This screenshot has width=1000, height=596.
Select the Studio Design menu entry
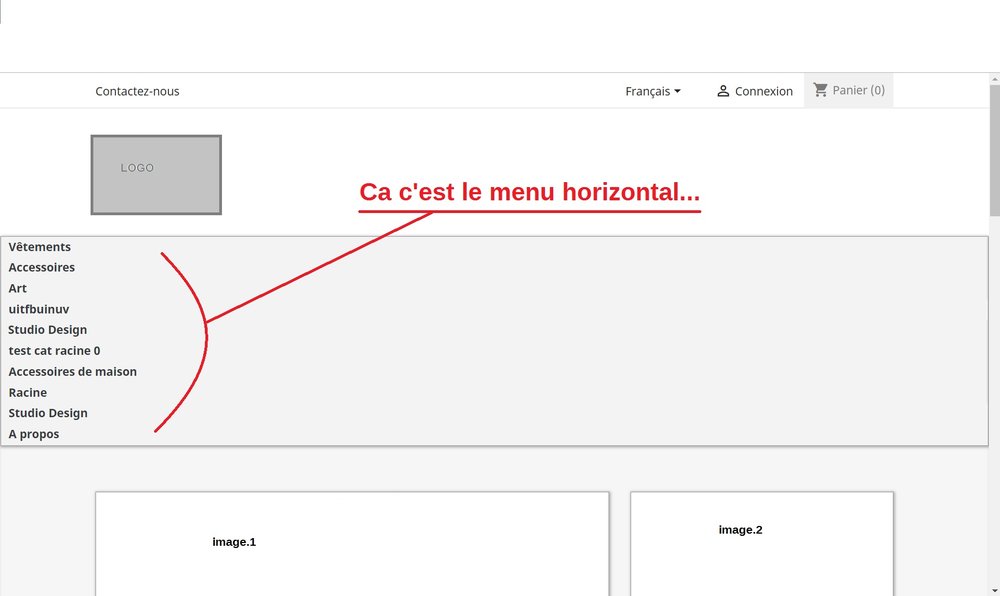pyautogui.click(x=47, y=329)
